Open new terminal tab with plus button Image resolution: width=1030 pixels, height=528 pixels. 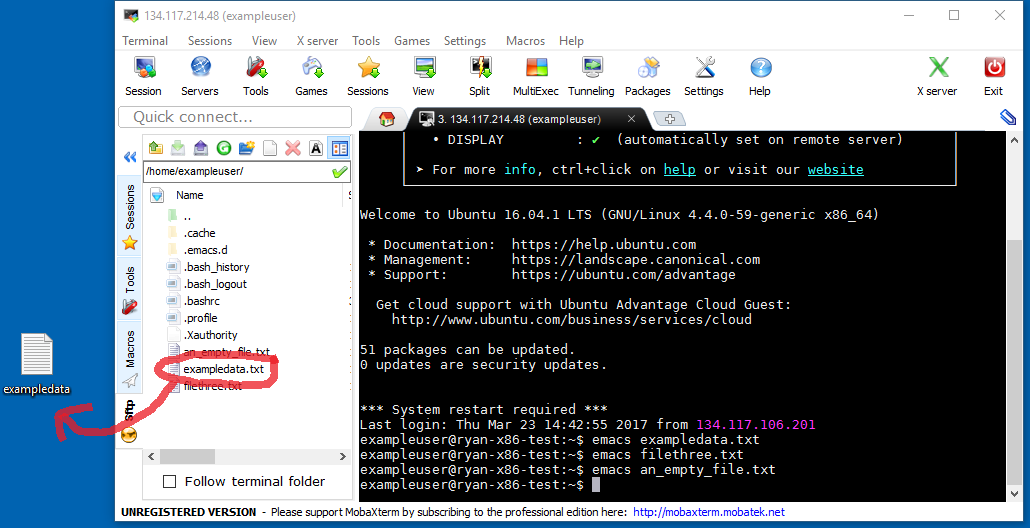click(669, 118)
